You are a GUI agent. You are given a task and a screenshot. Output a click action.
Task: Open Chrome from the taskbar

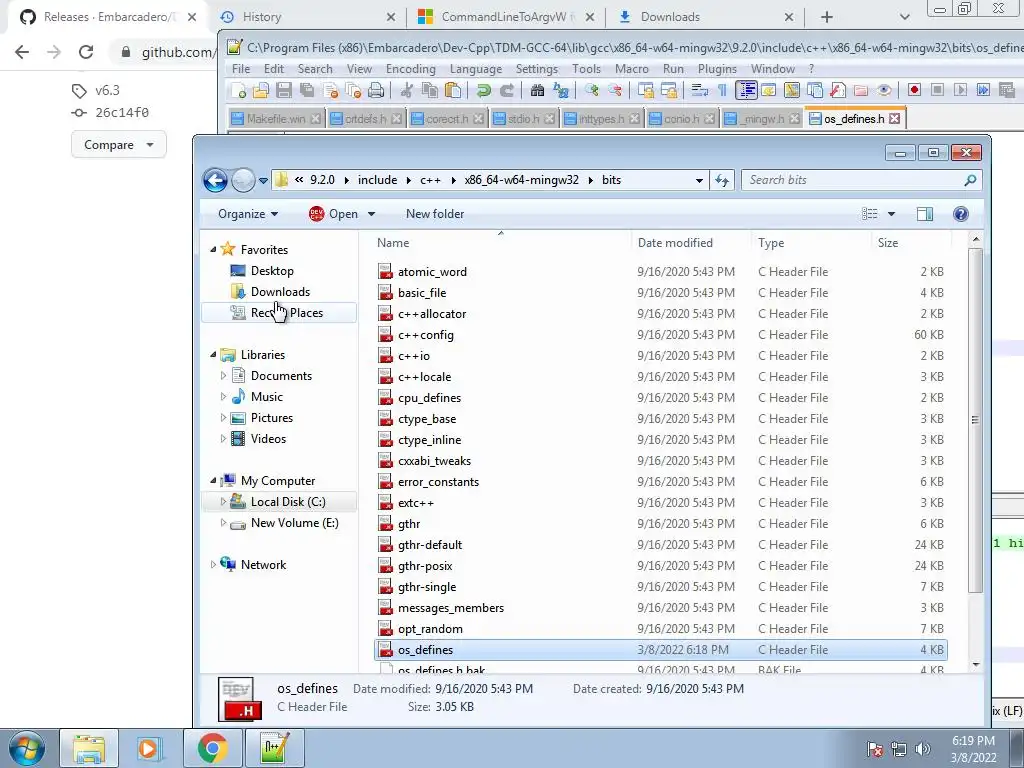click(213, 748)
